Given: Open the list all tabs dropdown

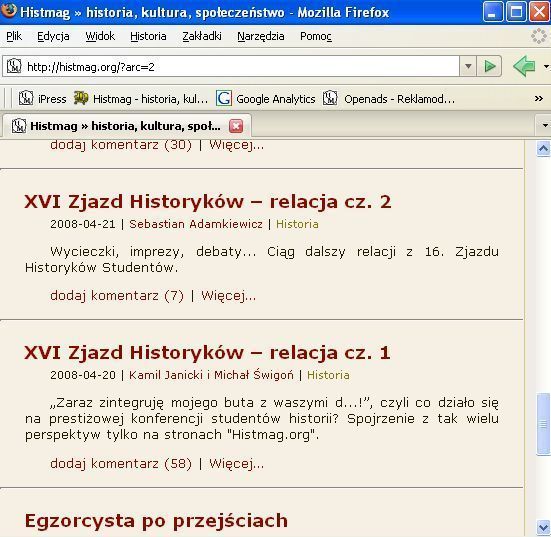Looking at the screenshot, I should point(545,125).
